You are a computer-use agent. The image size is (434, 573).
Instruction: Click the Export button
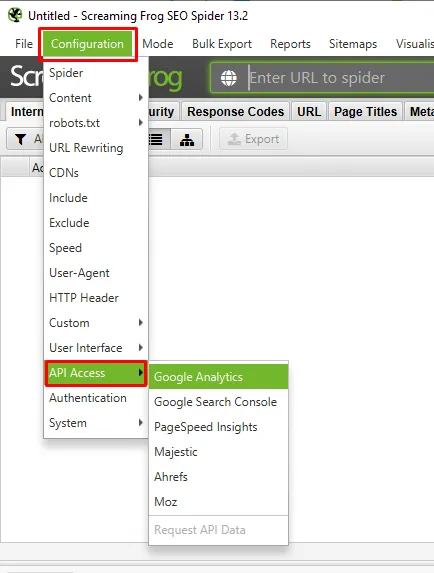pos(253,139)
